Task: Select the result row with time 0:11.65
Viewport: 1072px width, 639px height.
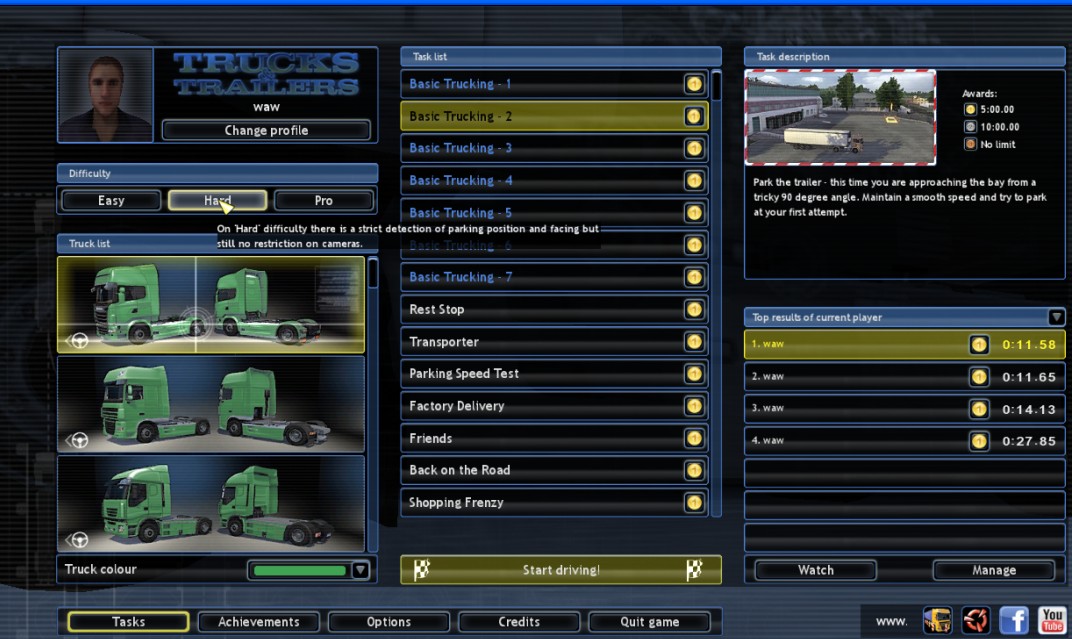Action: pos(904,377)
